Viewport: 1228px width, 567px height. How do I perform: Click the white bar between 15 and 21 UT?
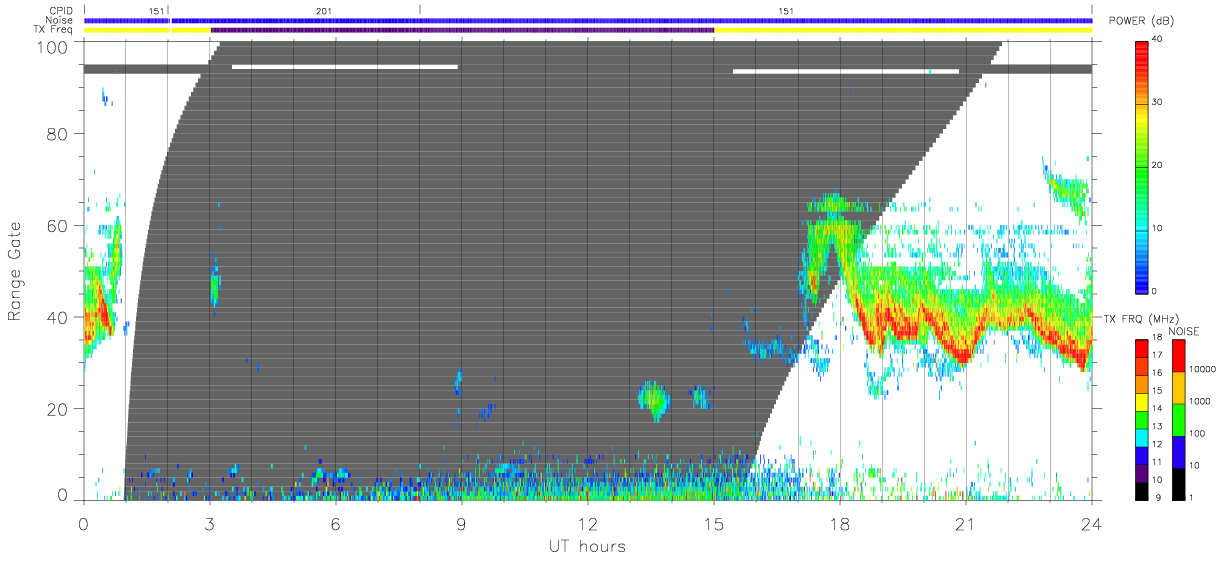pos(845,71)
